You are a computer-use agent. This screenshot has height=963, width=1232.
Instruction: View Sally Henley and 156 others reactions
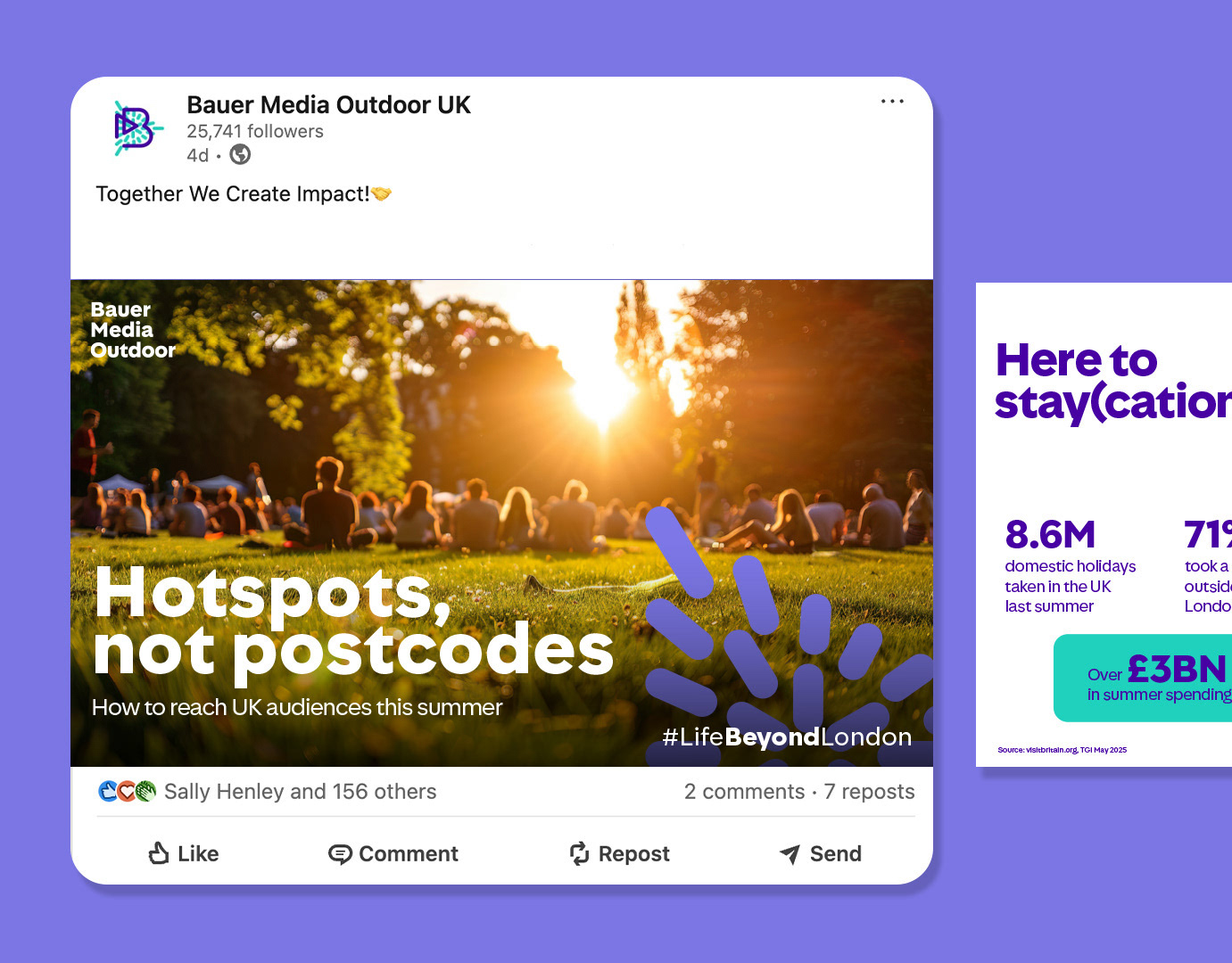click(x=301, y=792)
